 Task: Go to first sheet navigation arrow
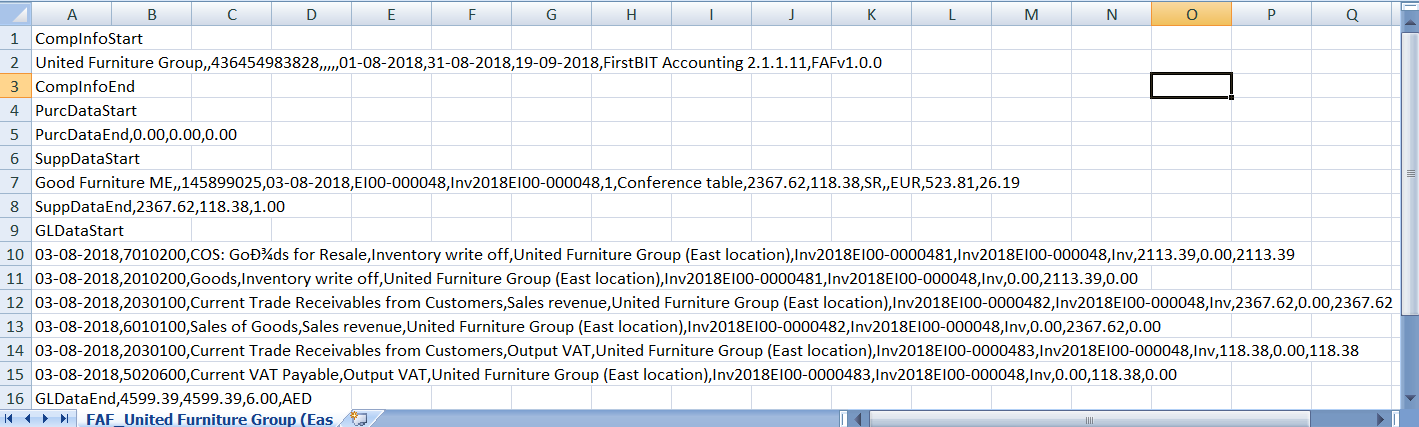pos(11,418)
